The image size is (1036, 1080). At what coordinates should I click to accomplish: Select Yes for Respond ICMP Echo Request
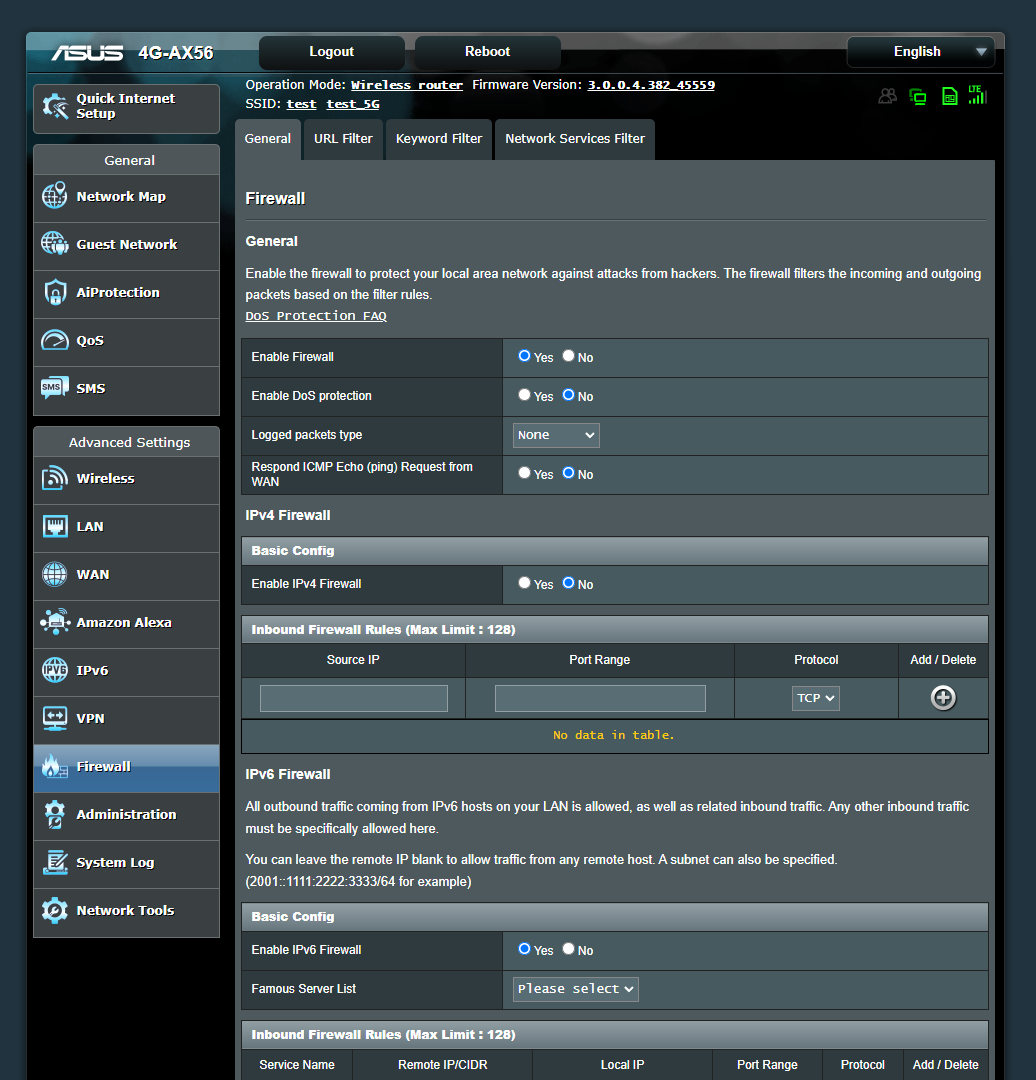coord(524,472)
